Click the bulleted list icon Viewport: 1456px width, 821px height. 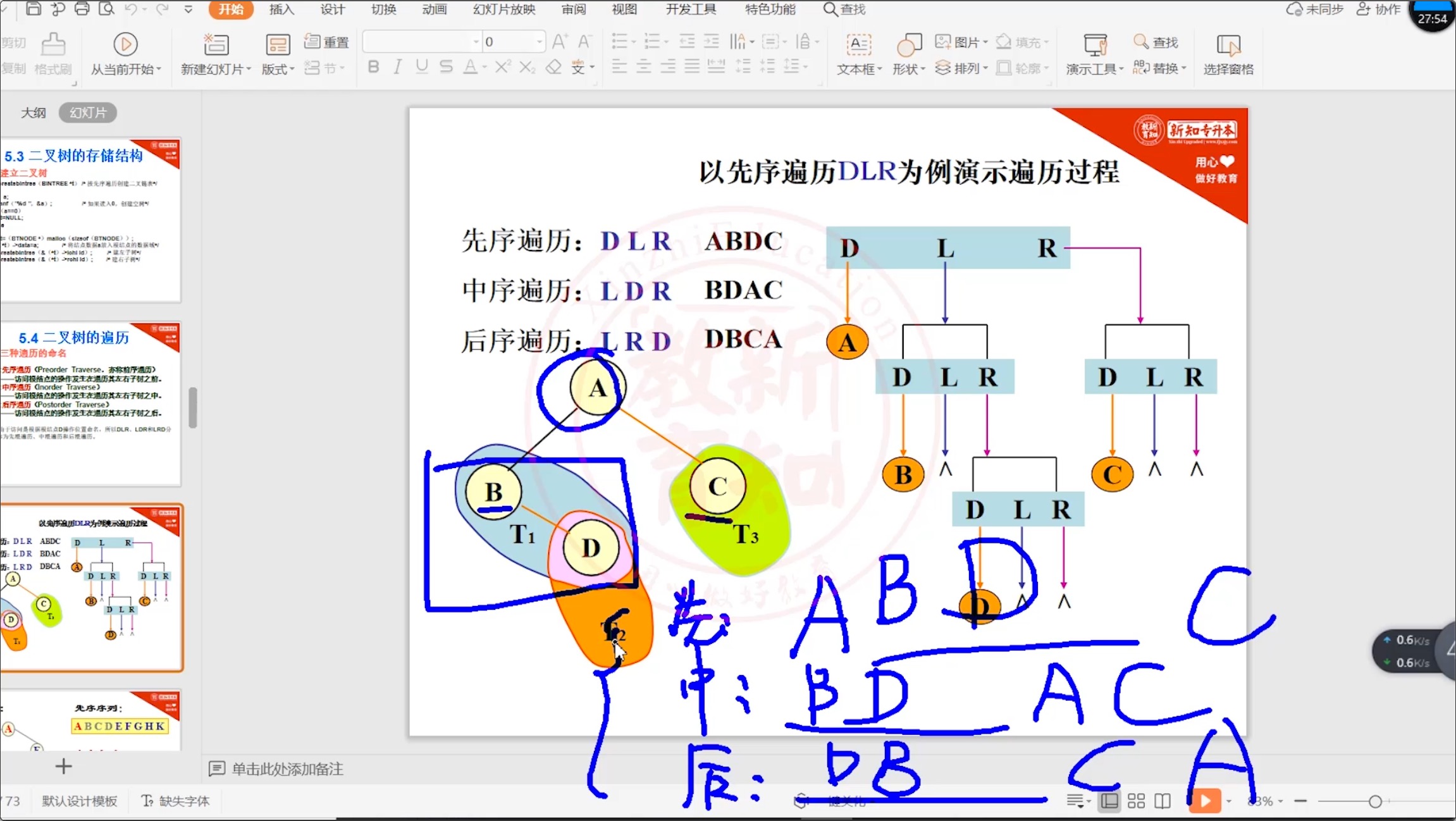pos(619,42)
